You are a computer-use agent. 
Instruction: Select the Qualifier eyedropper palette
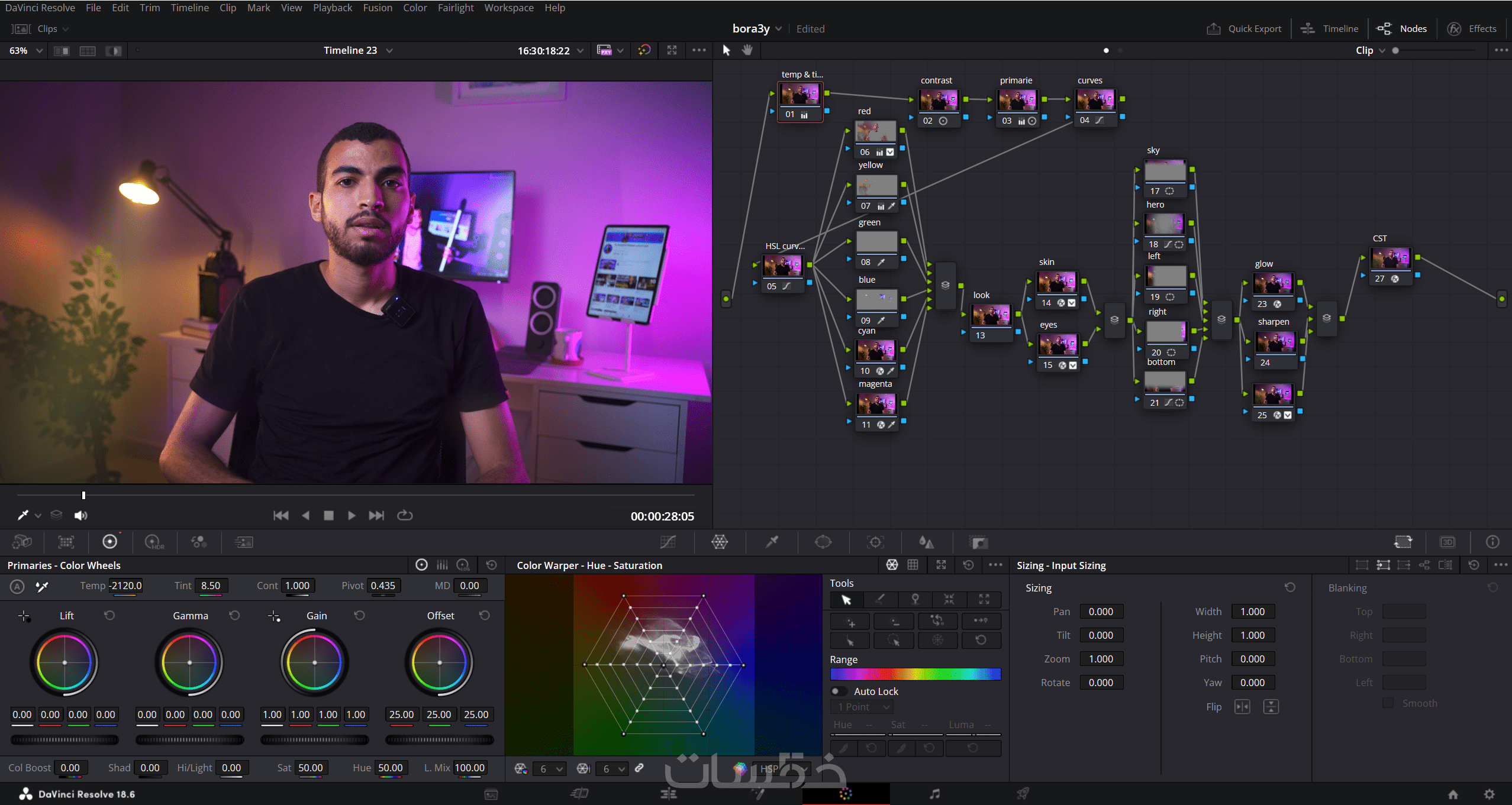(x=772, y=542)
